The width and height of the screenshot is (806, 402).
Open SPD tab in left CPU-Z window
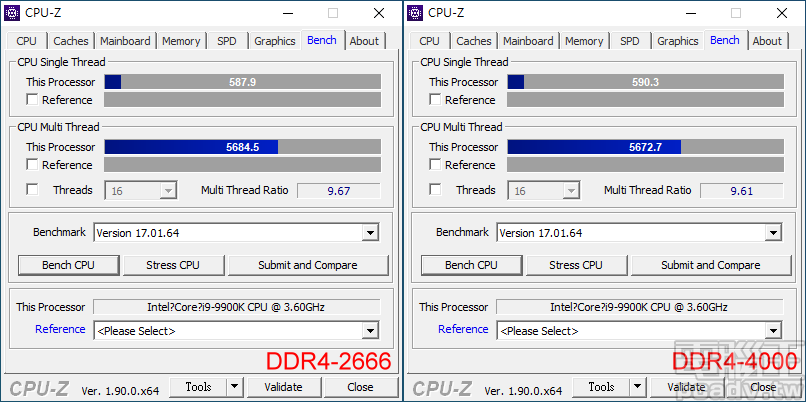click(x=226, y=41)
